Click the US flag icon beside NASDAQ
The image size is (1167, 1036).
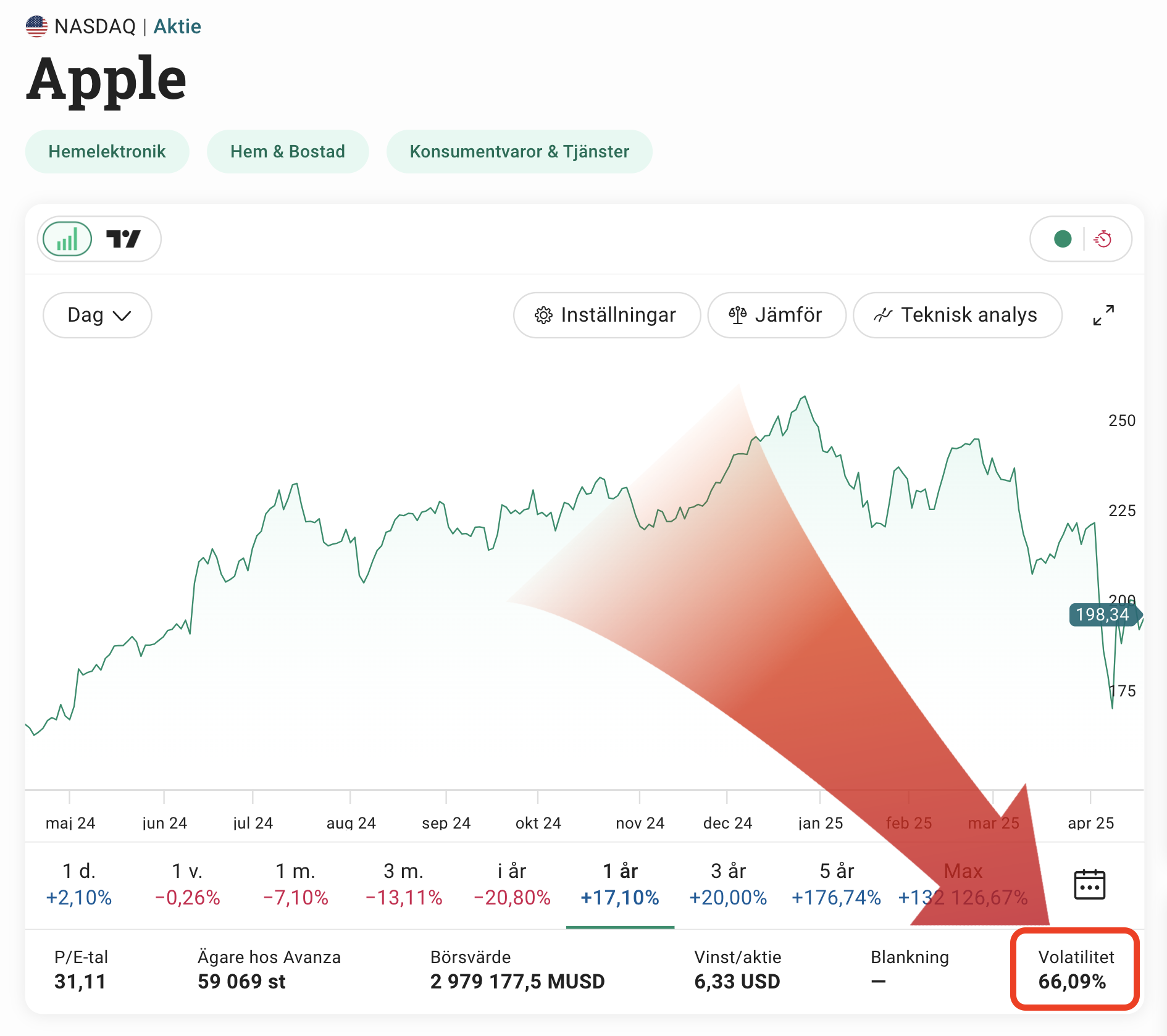(x=36, y=27)
